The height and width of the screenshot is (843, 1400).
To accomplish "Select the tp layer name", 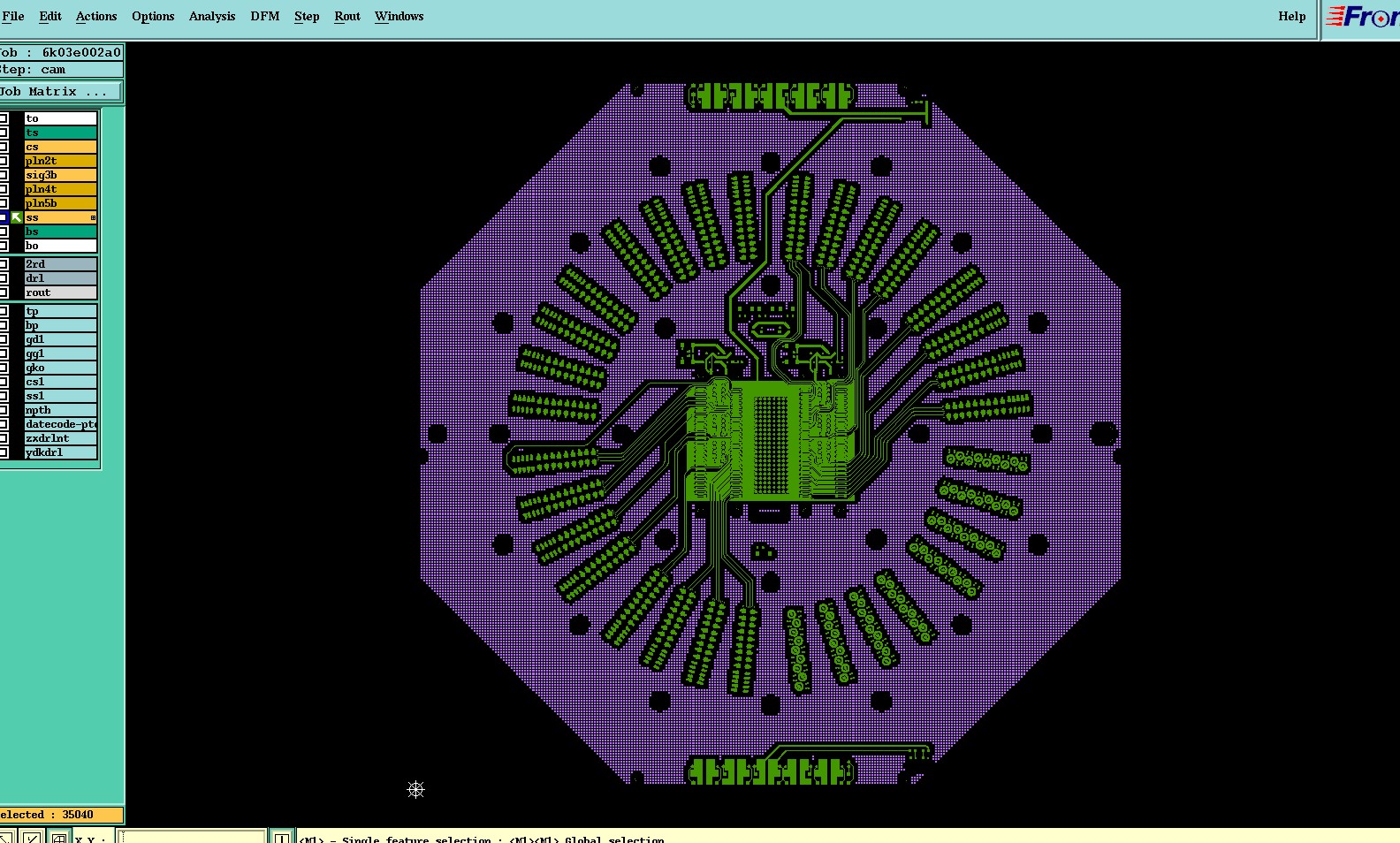I will [61, 311].
